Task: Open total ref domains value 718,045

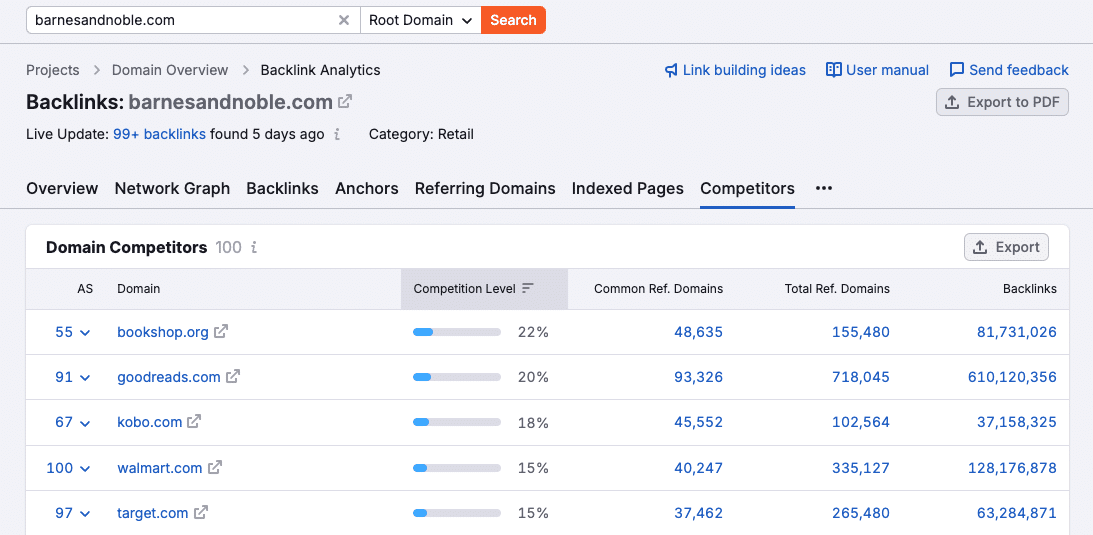Action: (861, 377)
